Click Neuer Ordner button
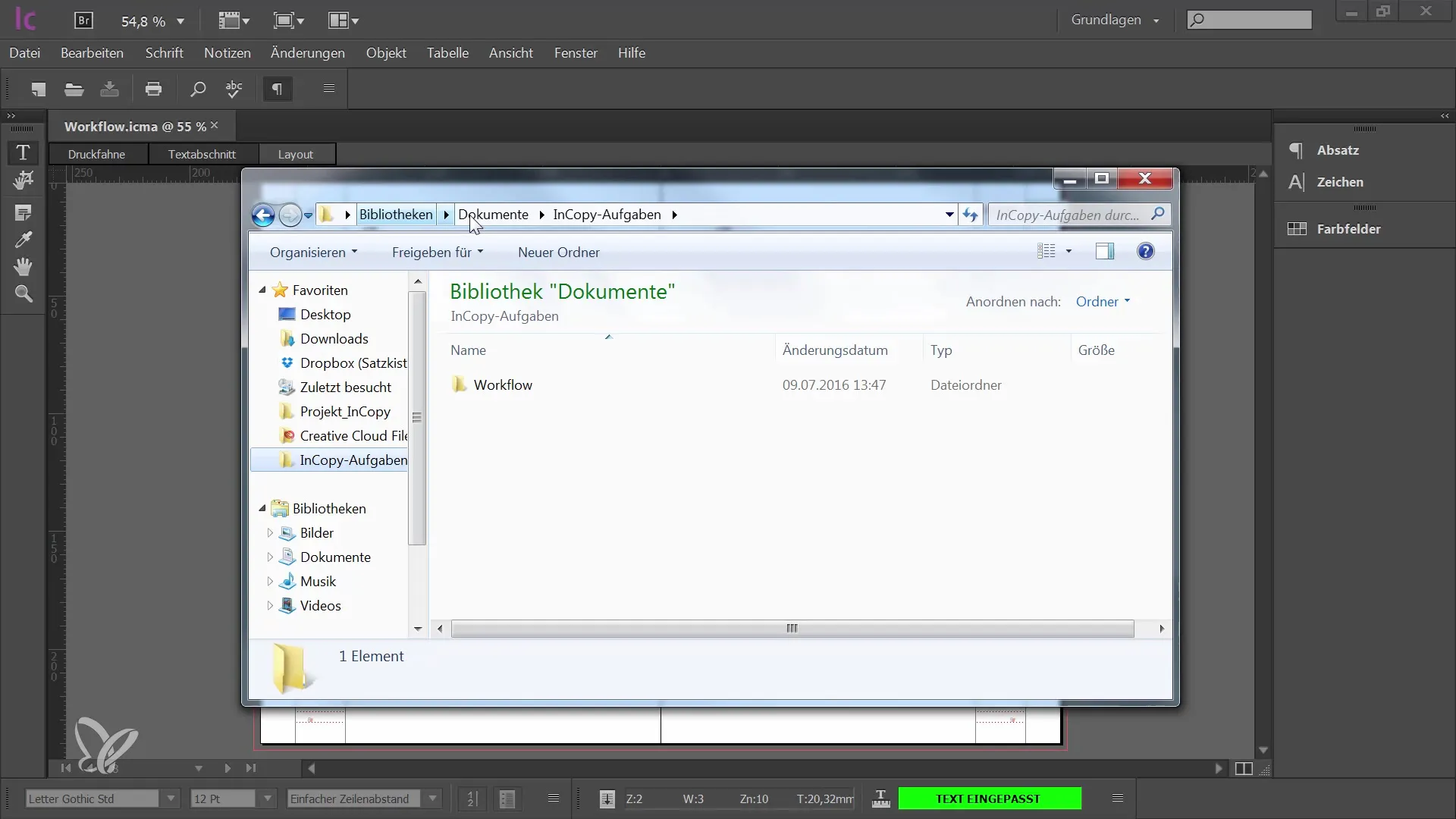 pos(558,252)
